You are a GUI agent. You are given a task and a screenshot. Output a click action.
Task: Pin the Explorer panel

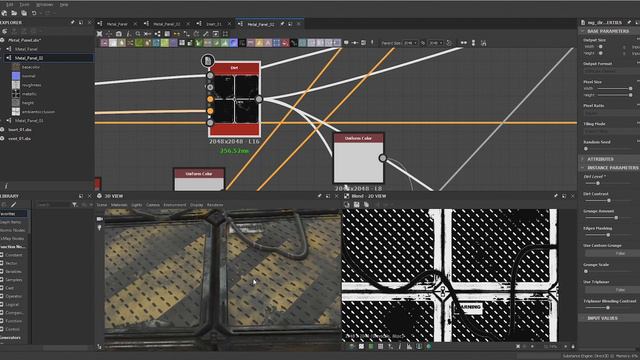click(72, 22)
